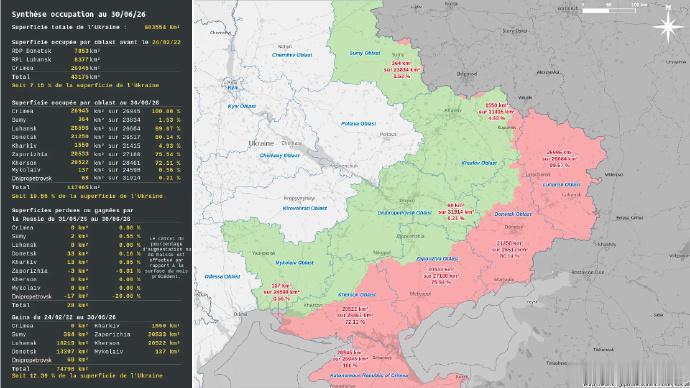Click the 'Kherson Oblast' map label
This screenshot has width=690, height=388.
pyautogui.click(x=357, y=295)
